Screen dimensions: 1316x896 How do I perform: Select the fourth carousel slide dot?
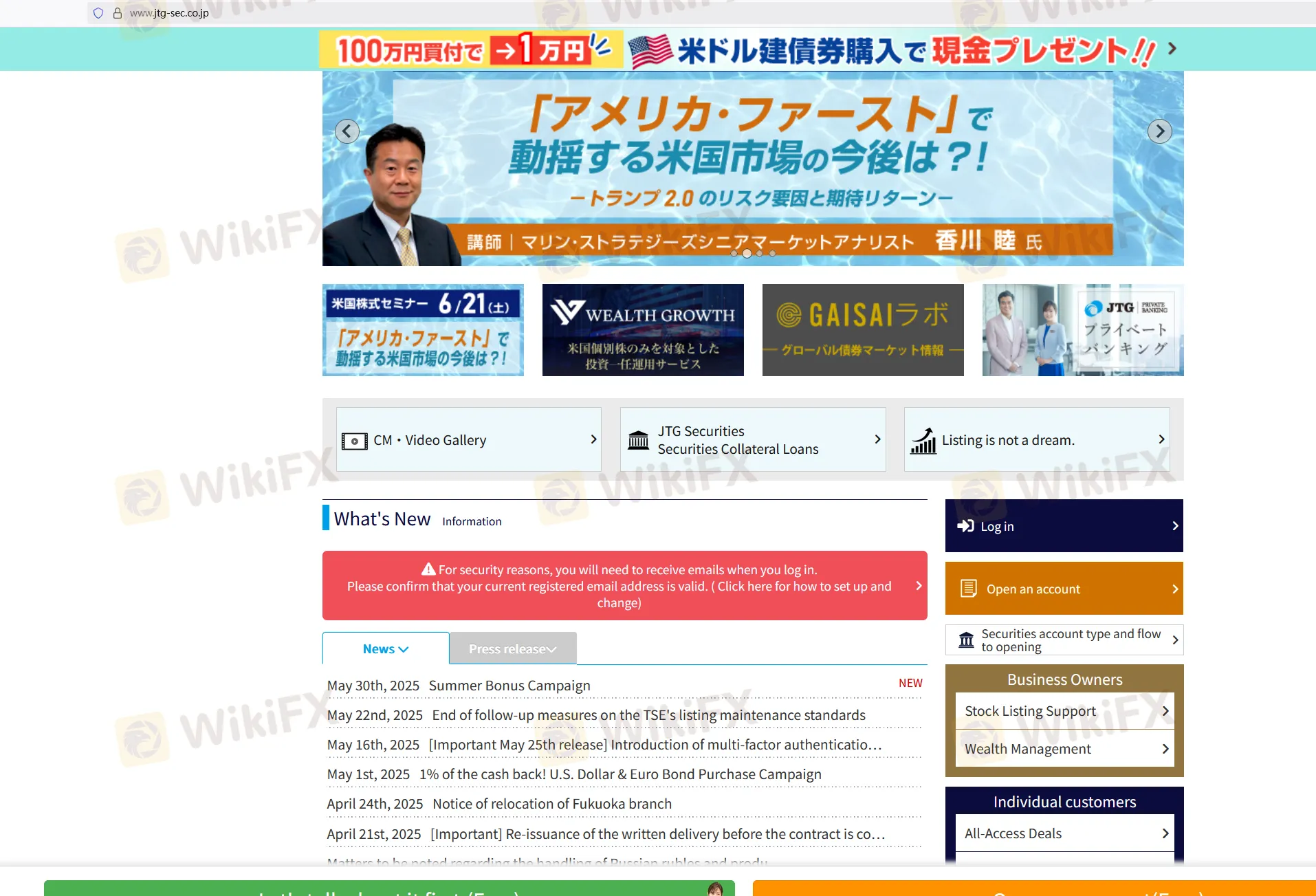[x=772, y=254]
